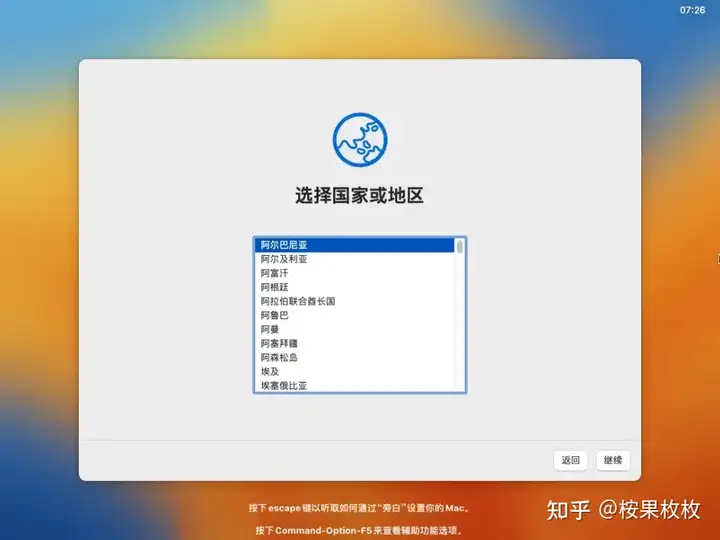
Task: Choose 埃塞俄比亚 from the list
Action: pyautogui.click(x=354, y=385)
